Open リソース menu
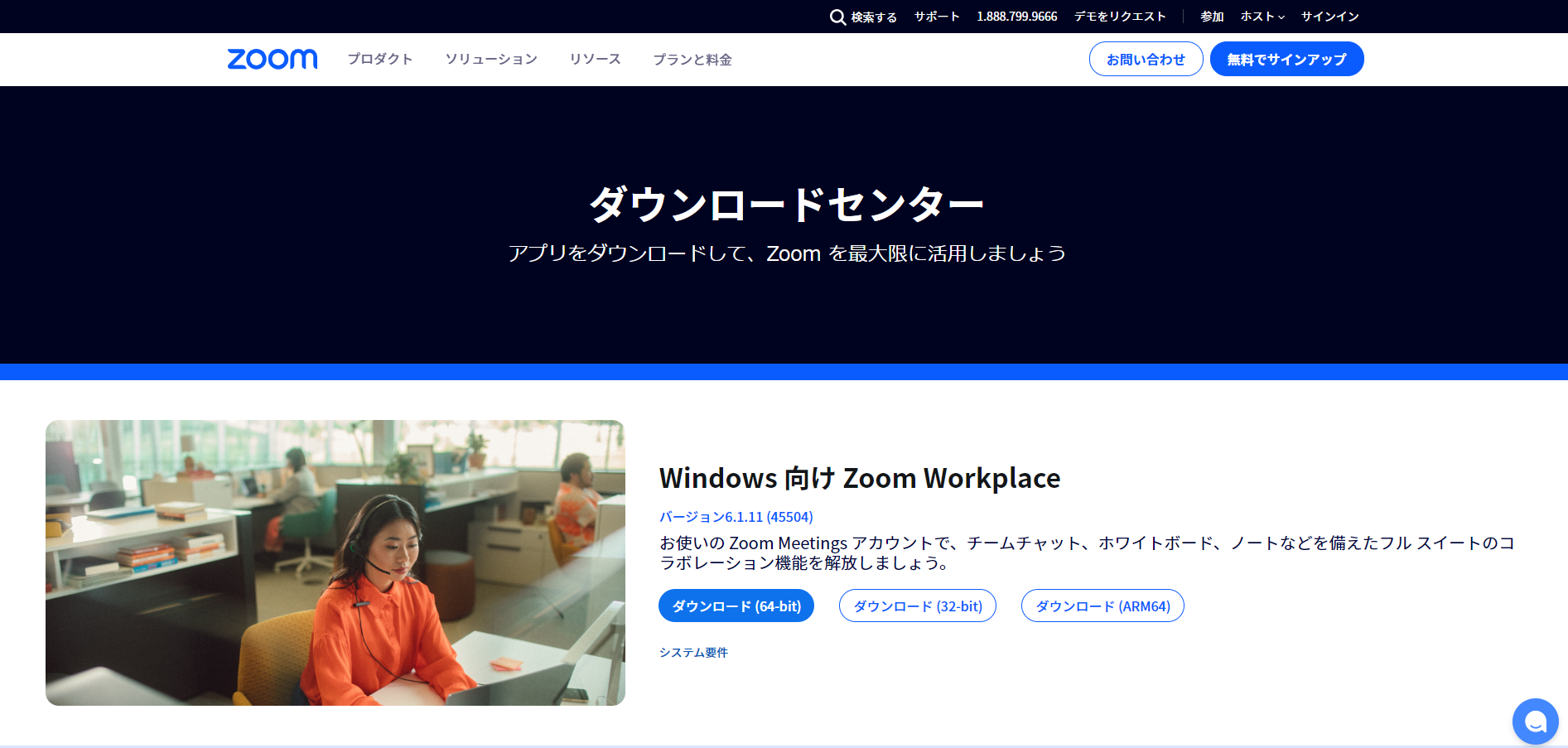The height and width of the screenshot is (748, 1568). click(595, 59)
